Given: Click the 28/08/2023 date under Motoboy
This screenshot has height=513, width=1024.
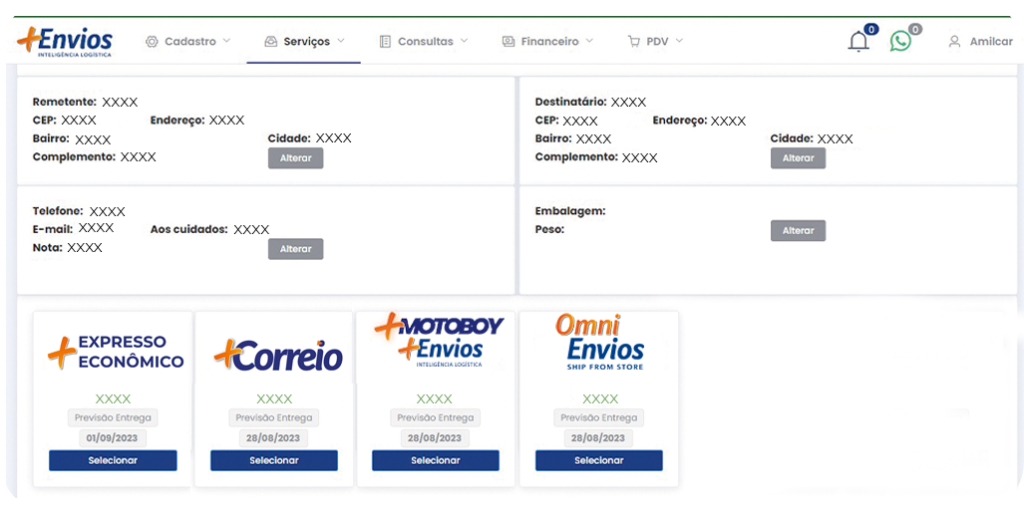Looking at the screenshot, I should click(435, 438).
